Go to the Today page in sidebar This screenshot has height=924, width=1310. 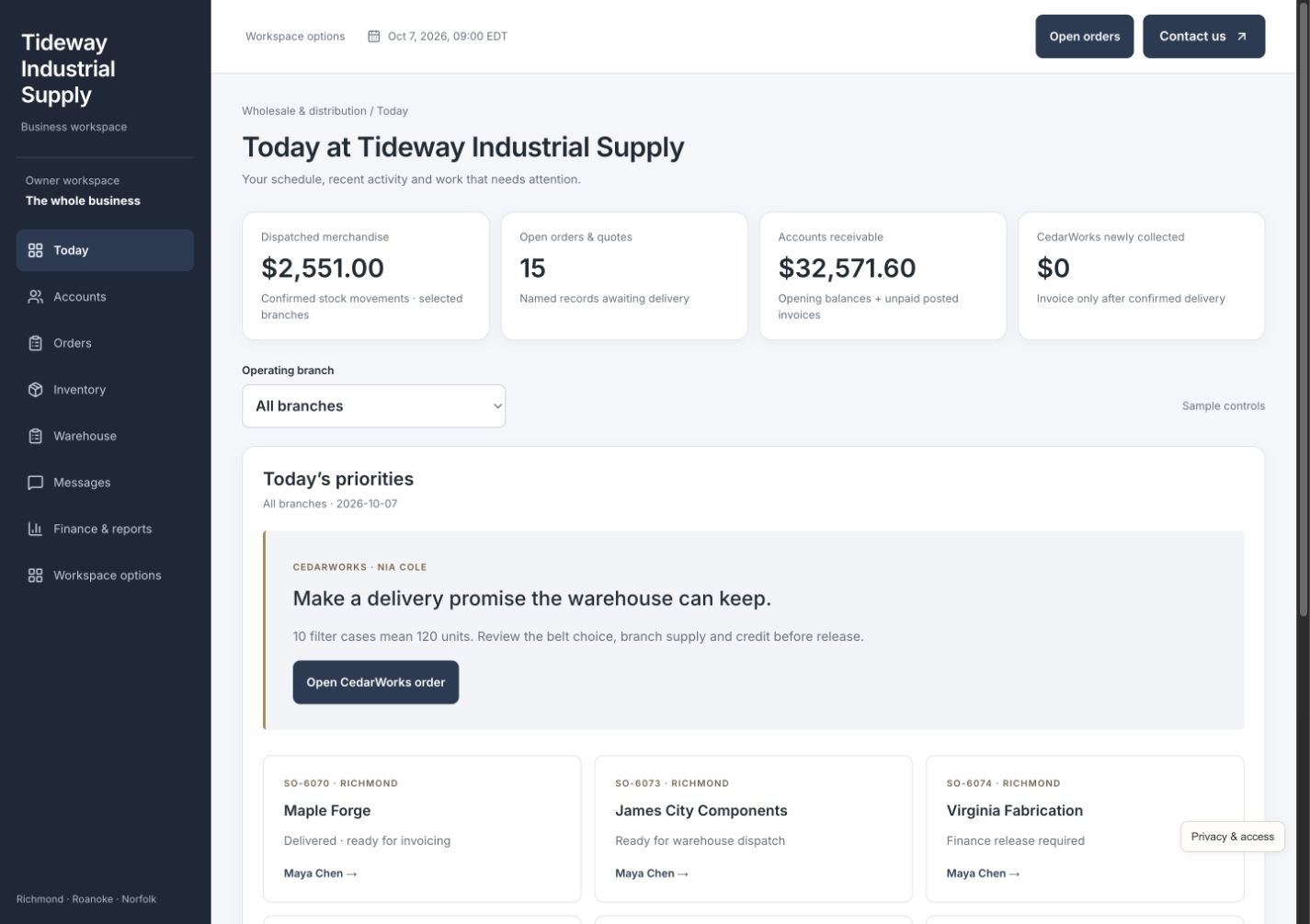(x=105, y=250)
